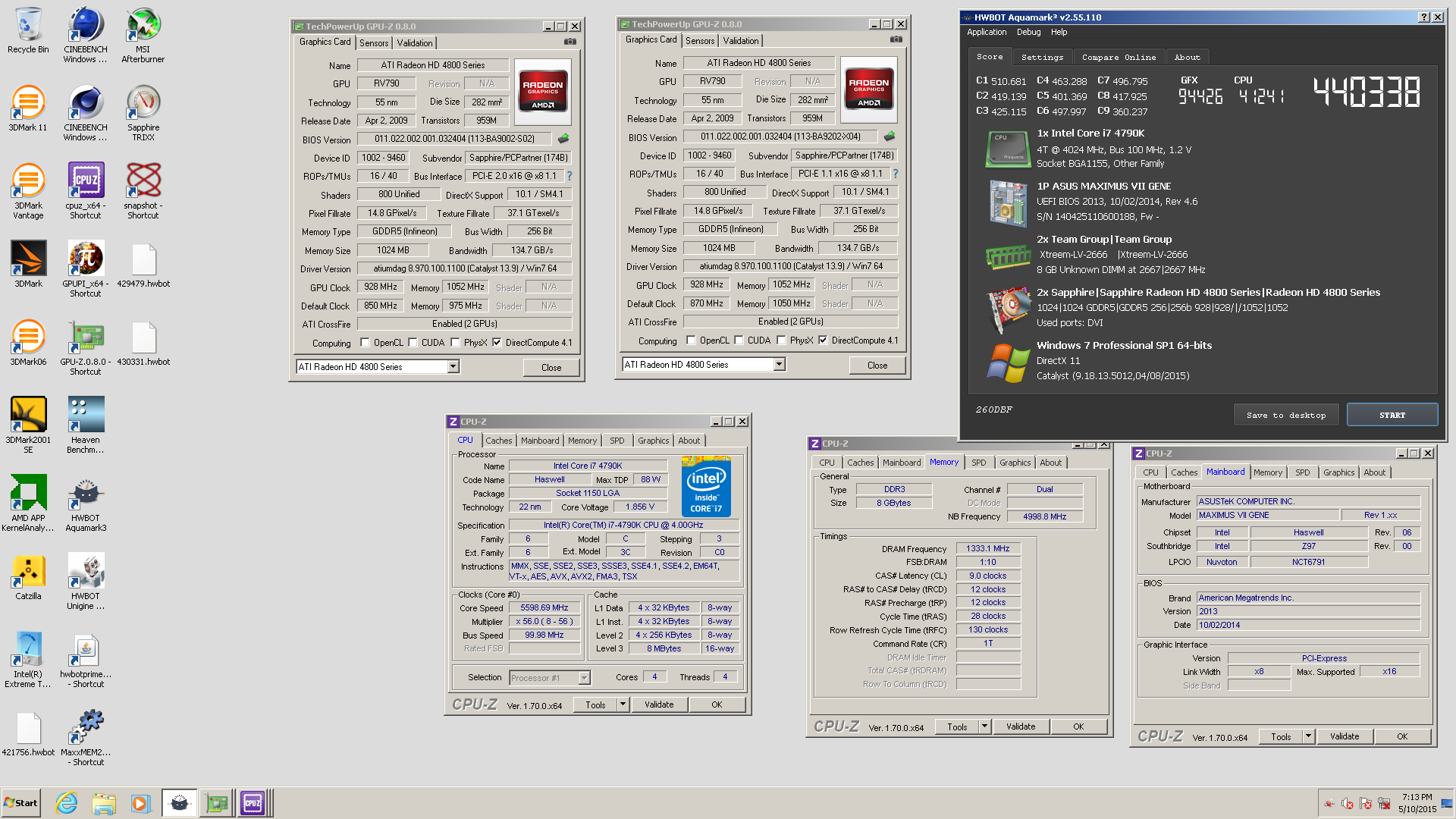Click BIOS save icon in left GPU-Z

[563, 139]
